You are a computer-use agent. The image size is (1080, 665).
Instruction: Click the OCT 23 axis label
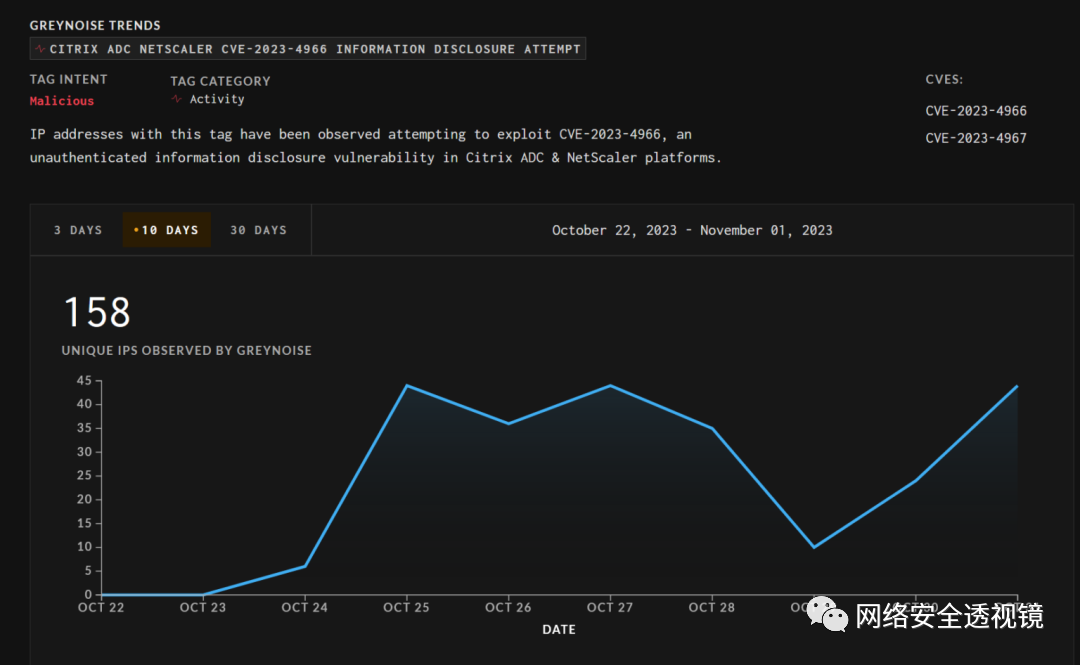click(x=202, y=607)
